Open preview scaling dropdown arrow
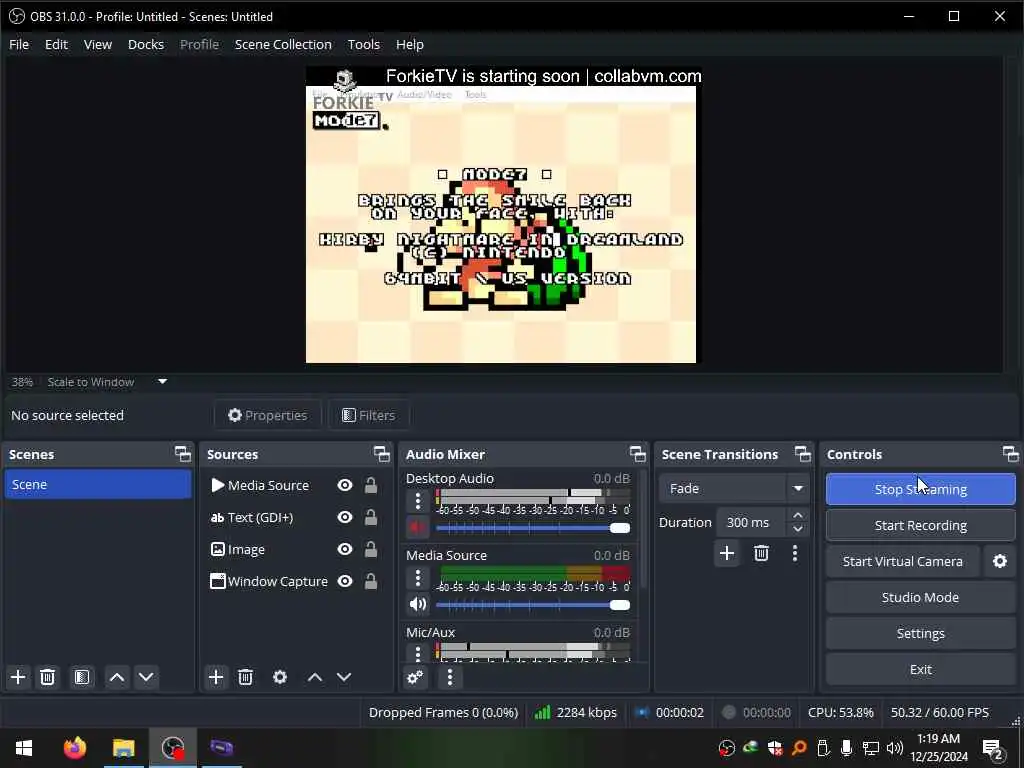Viewport: 1024px width, 768px height. 163,381
